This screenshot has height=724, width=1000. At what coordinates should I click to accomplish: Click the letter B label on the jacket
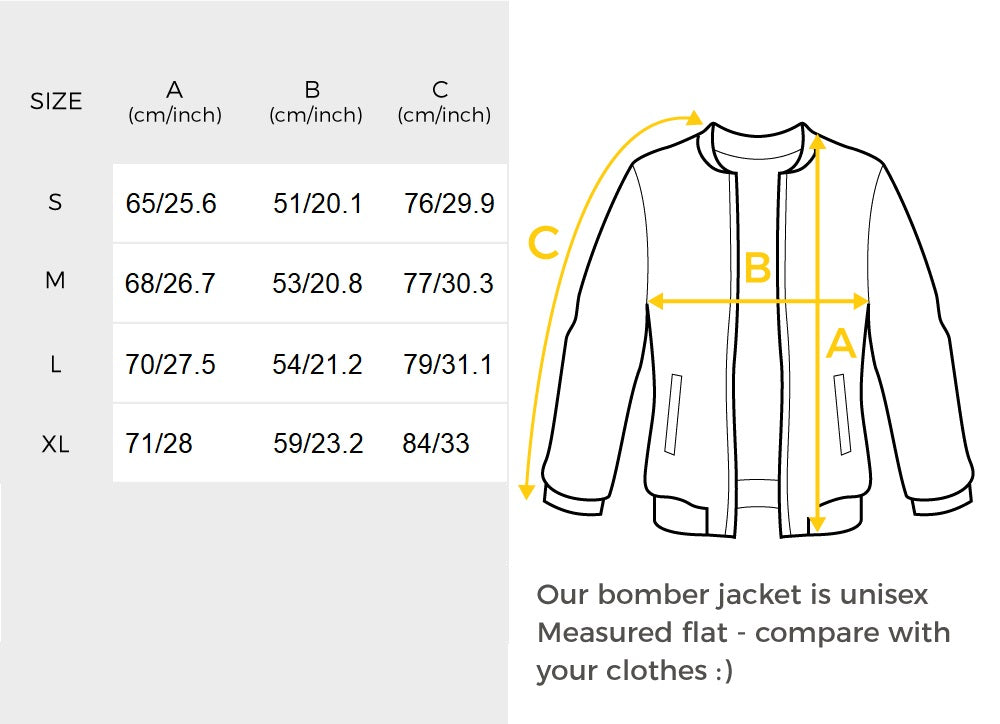pos(757,268)
